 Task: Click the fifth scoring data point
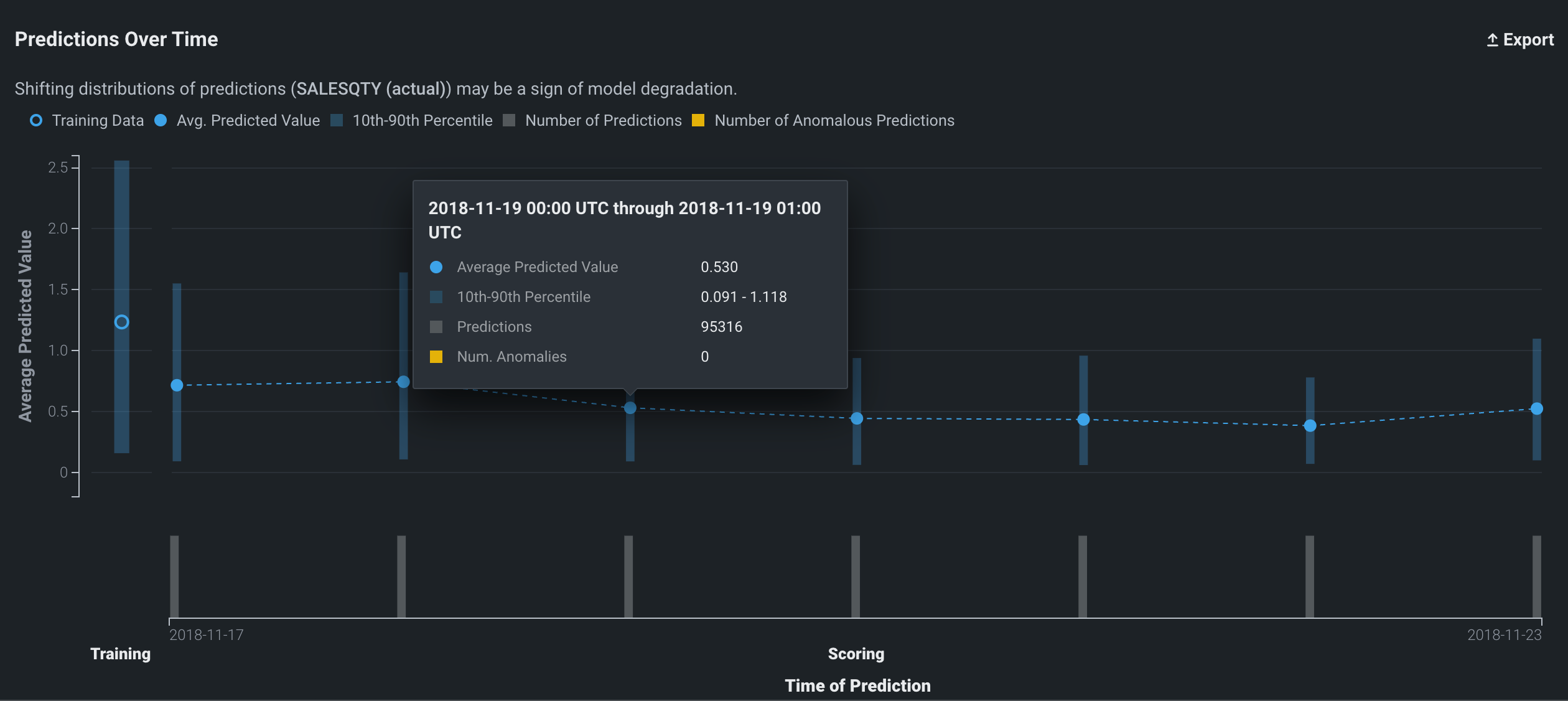tap(1083, 420)
